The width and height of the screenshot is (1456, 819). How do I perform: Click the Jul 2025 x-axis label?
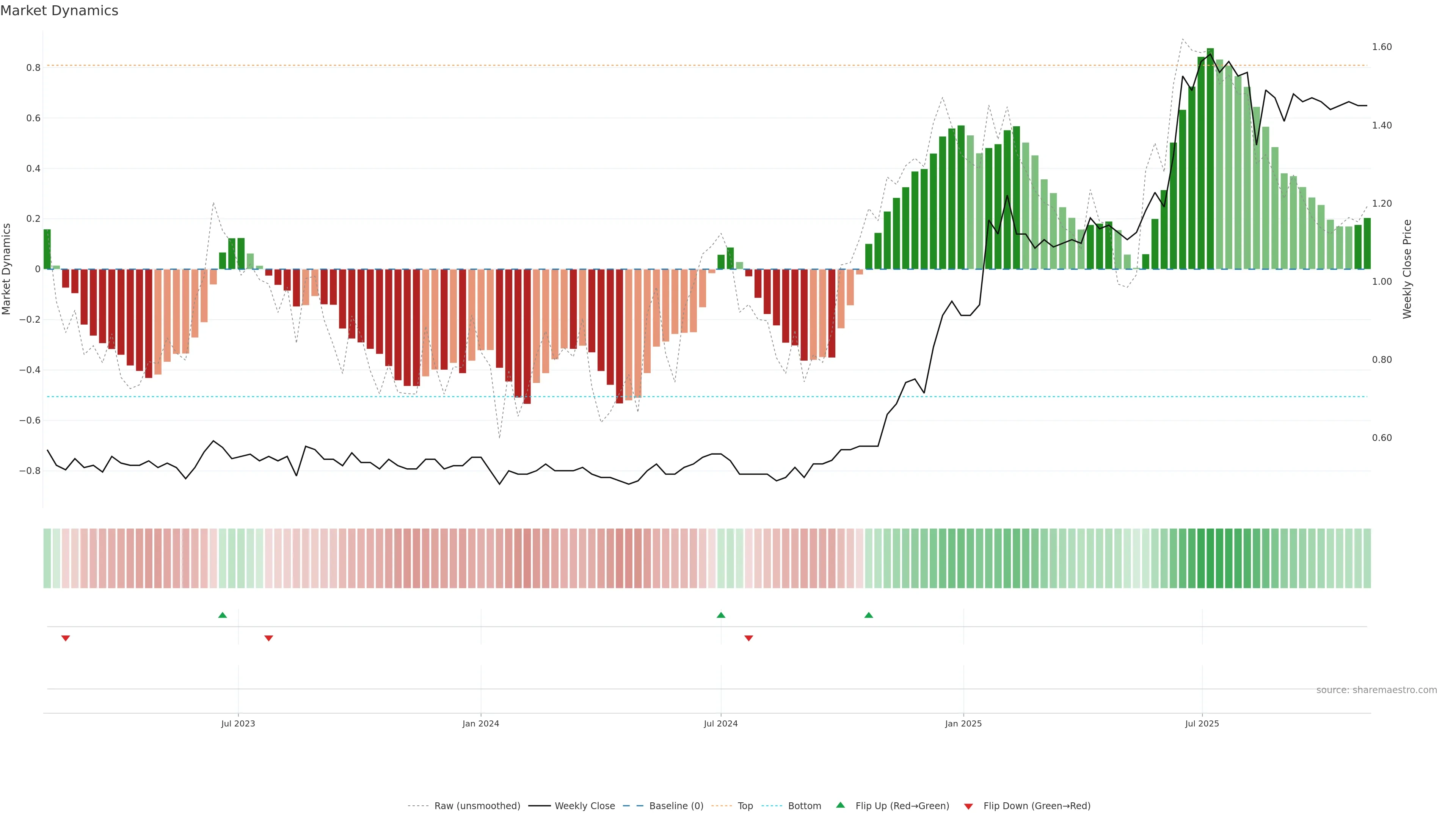(1202, 723)
